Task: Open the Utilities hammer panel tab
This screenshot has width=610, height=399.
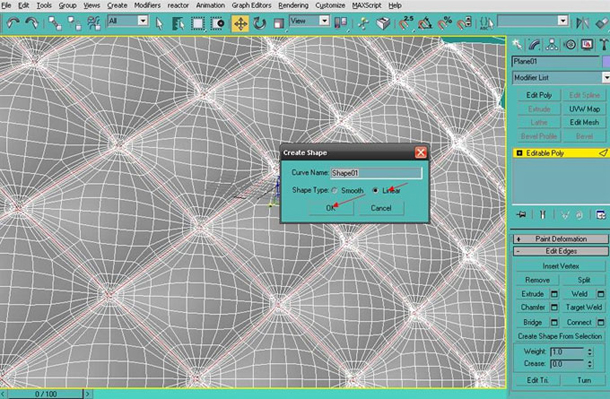Action: point(603,45)
